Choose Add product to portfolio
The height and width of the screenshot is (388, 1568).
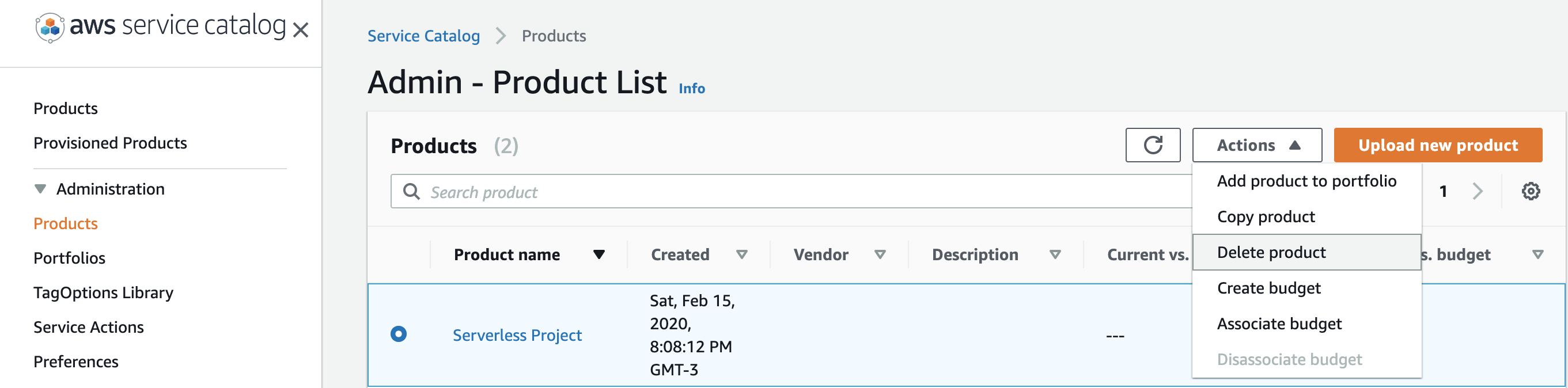[1306, 181]
